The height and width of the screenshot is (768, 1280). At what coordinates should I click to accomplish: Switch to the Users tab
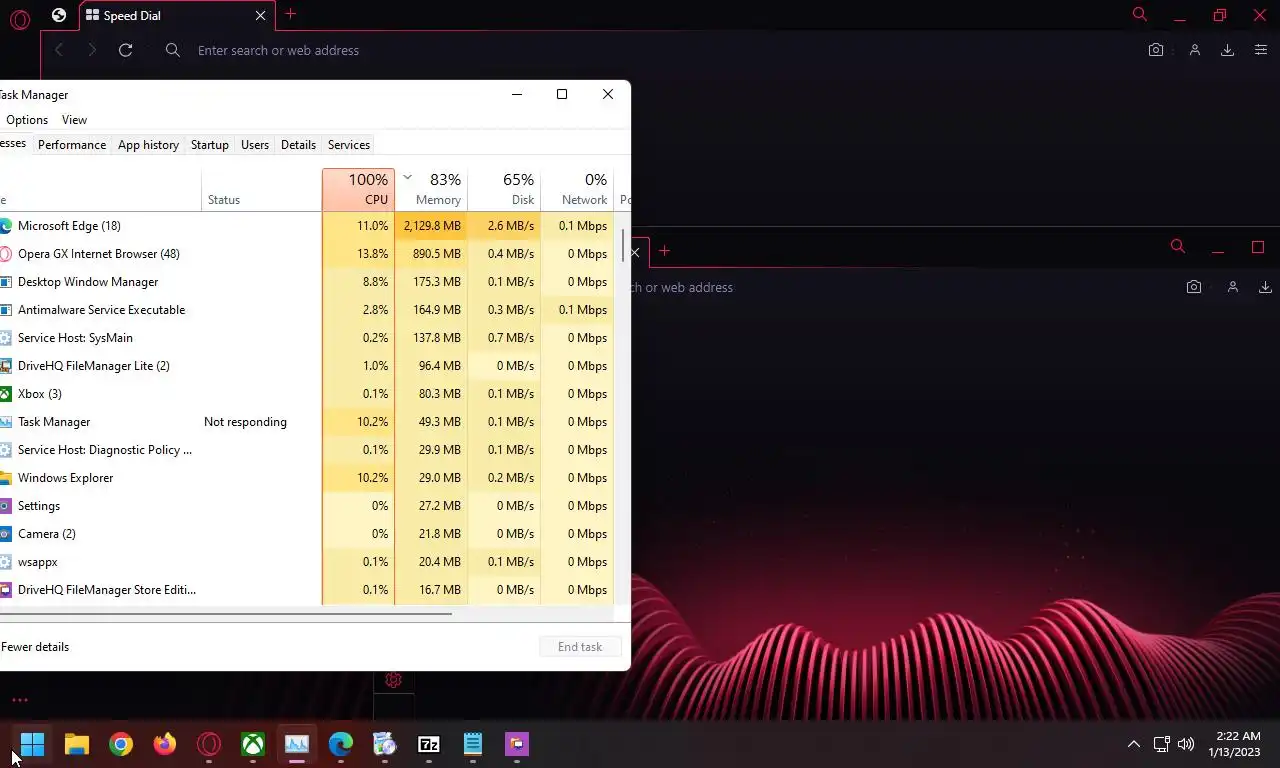255,145
